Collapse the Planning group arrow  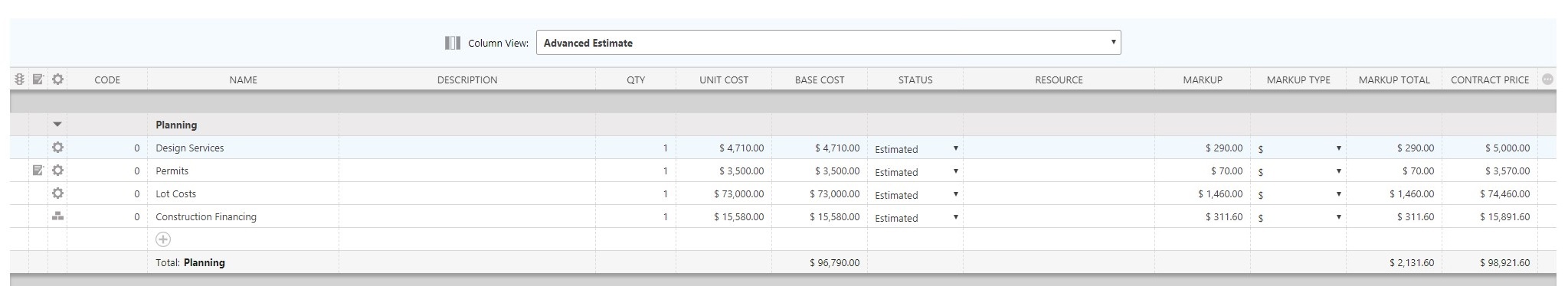(x=57, y=125)
